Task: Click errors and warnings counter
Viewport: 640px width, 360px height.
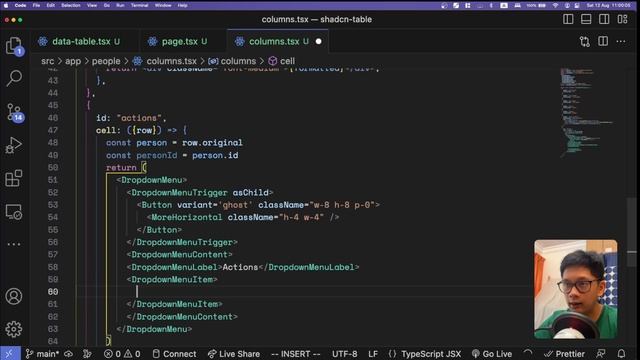Action: (122, 353)
